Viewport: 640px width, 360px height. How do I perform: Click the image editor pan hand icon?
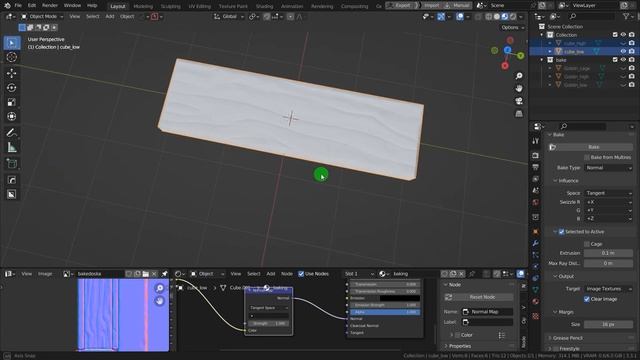(160, 301)
